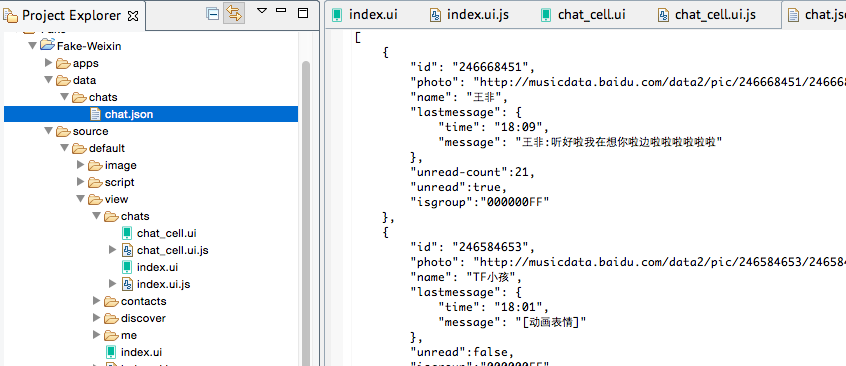This screenshot has width=846, height=366.
Task: Collapse the default folder arrow
Action: pos(65,148)
